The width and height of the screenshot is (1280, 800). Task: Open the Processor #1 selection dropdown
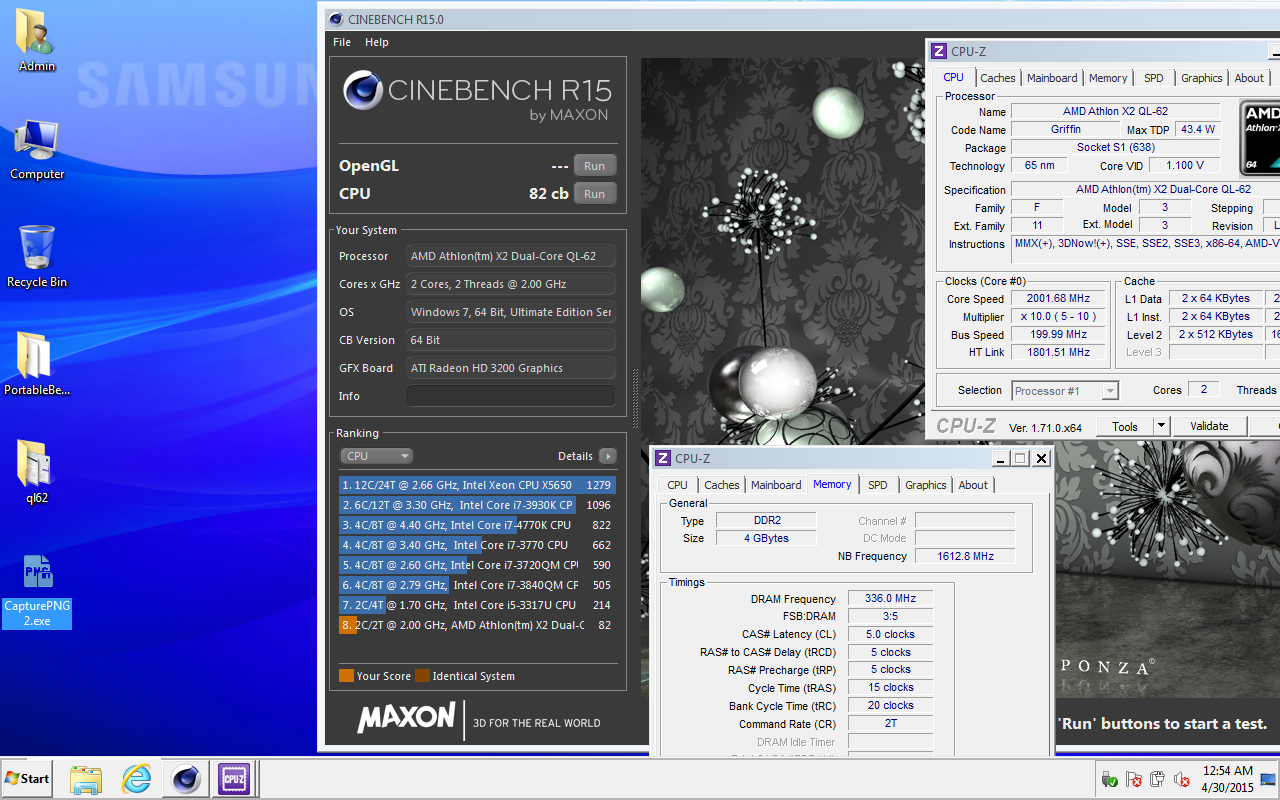[1065, 391]
